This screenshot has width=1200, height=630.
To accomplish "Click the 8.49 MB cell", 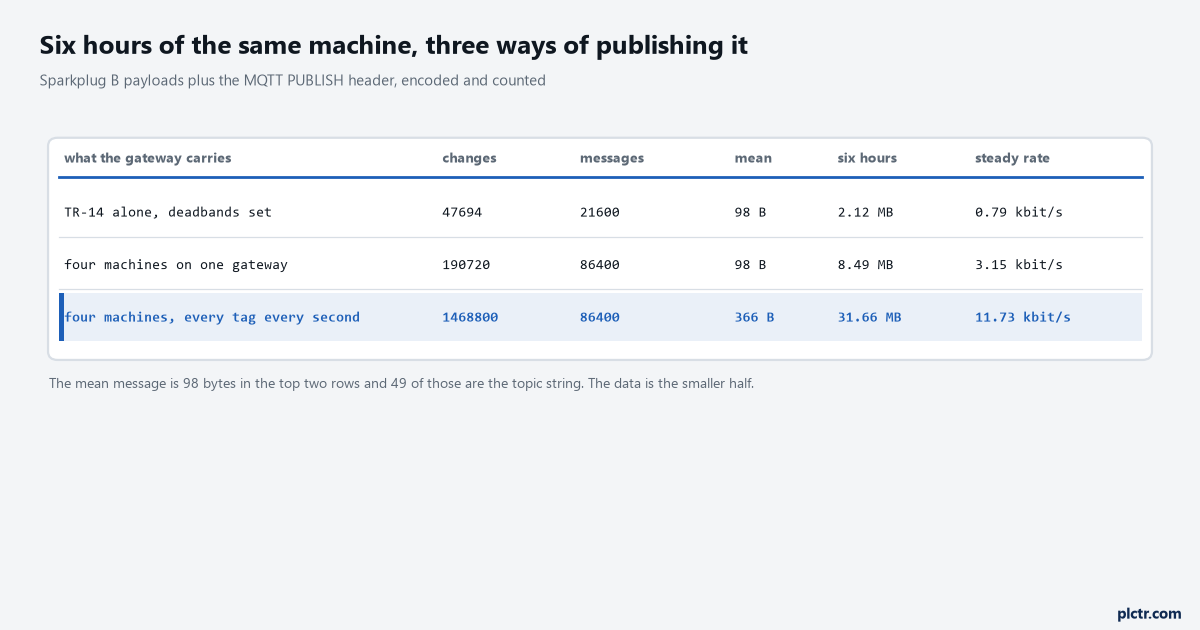I will [x=866, y=265].
